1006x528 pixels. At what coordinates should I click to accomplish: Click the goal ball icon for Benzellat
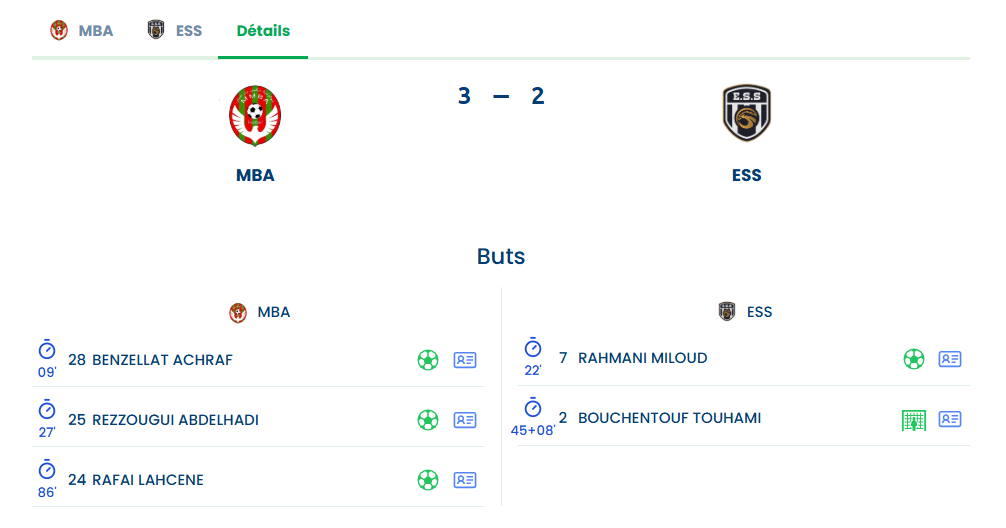(428, 360)
